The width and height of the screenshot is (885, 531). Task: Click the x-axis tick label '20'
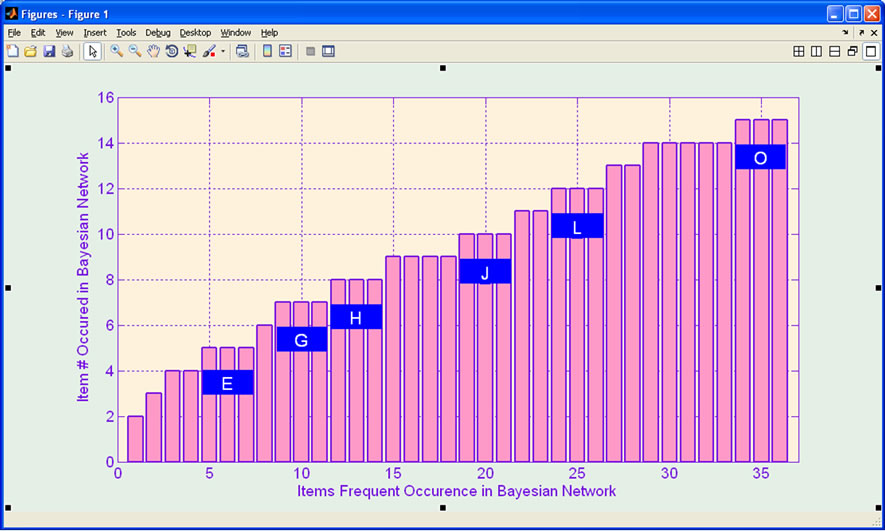coord(485,473)
